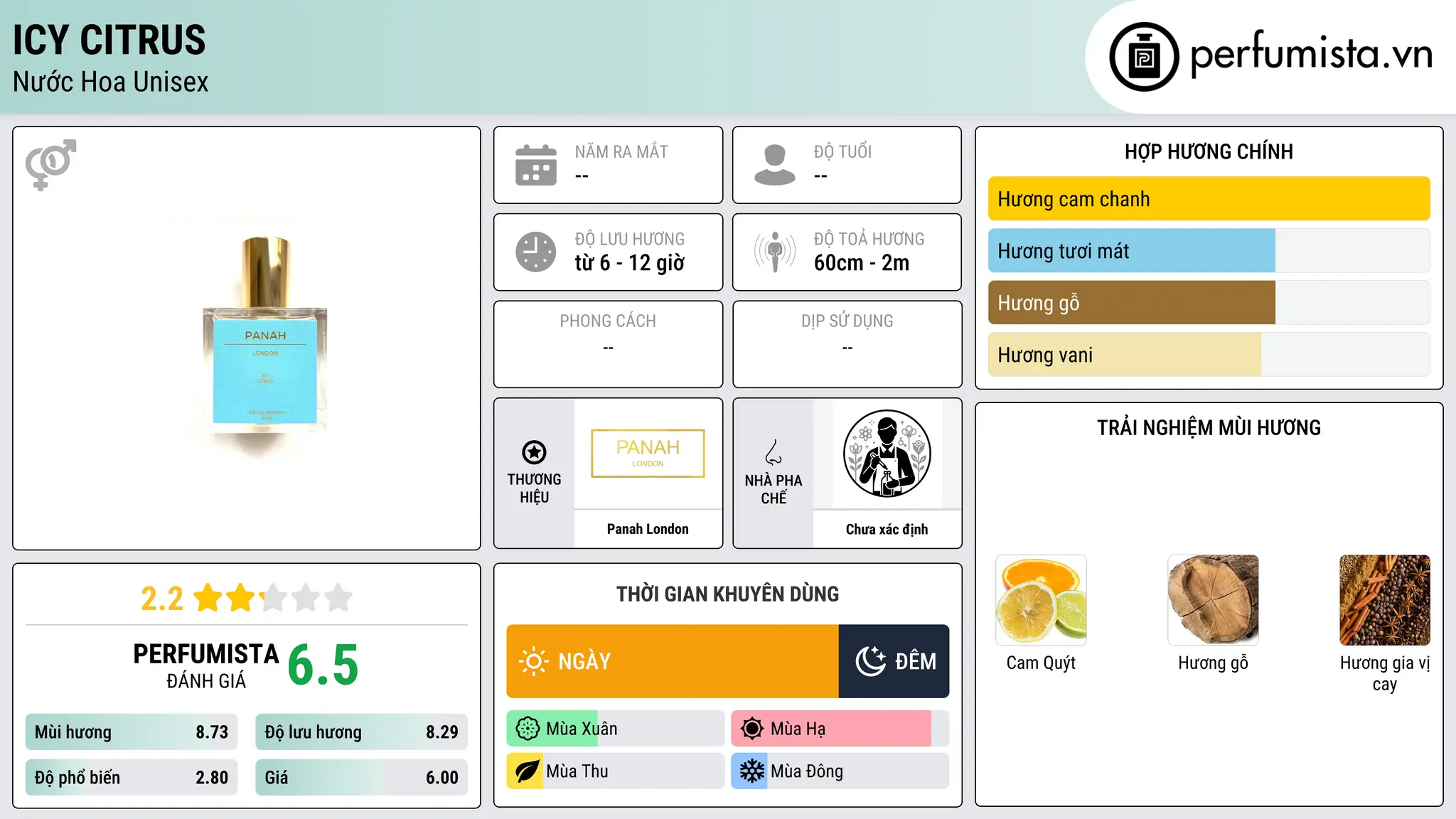Screen dimensions: 1456x819
Task: Click the ICY CITRUS title
Action: [x=109, y=40]
